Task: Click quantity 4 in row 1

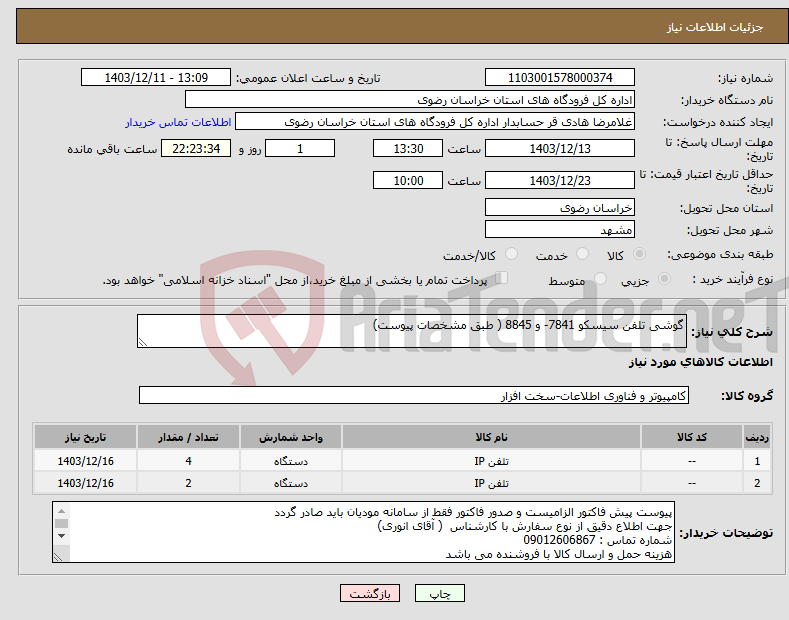Action: (188, 461)
